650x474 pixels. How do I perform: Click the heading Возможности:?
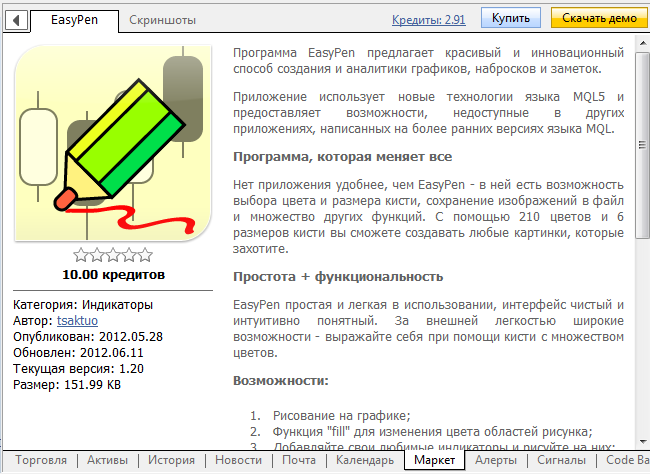tap(281, 381)
